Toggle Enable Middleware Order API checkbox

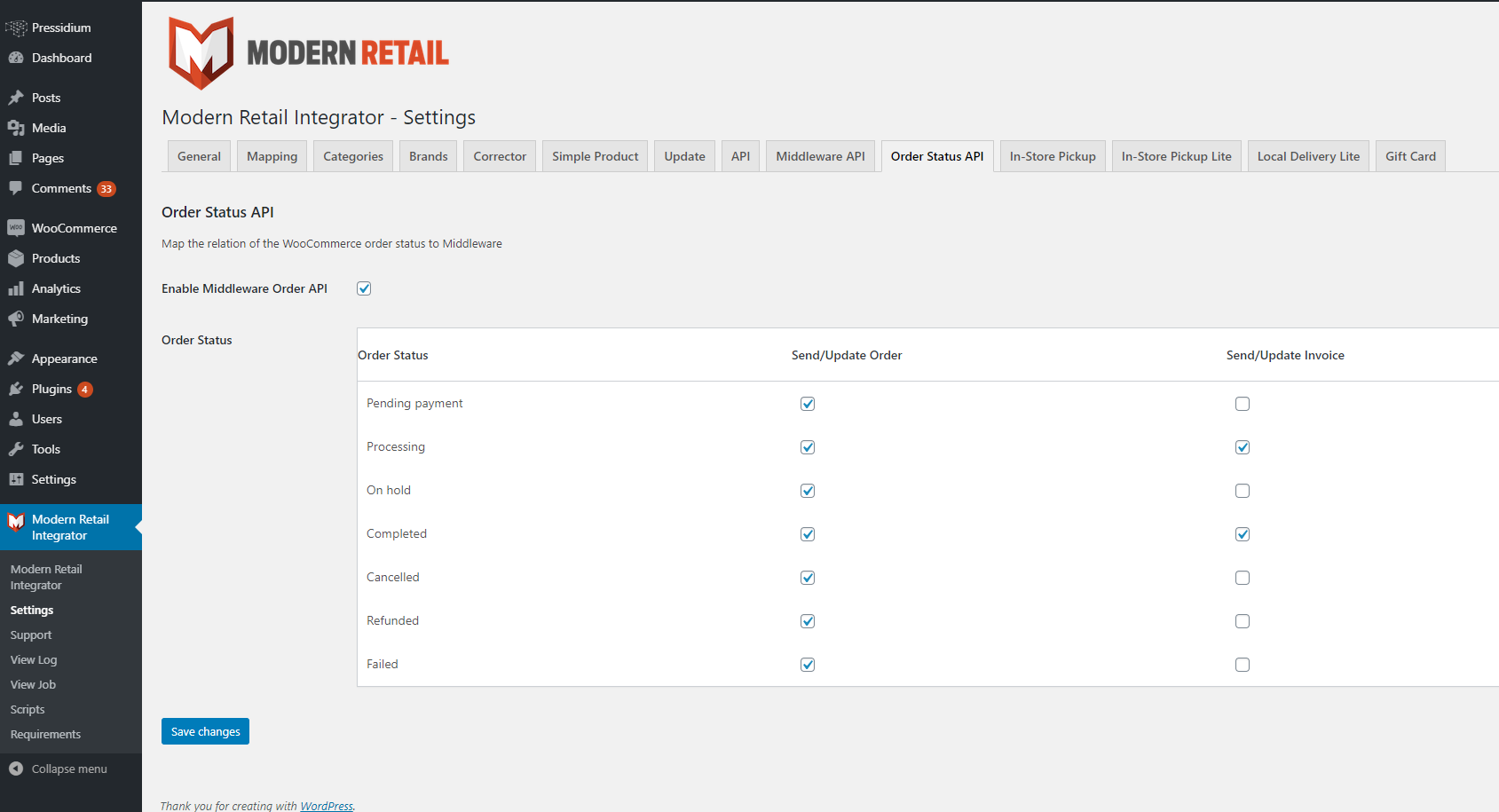click(364, 288)
